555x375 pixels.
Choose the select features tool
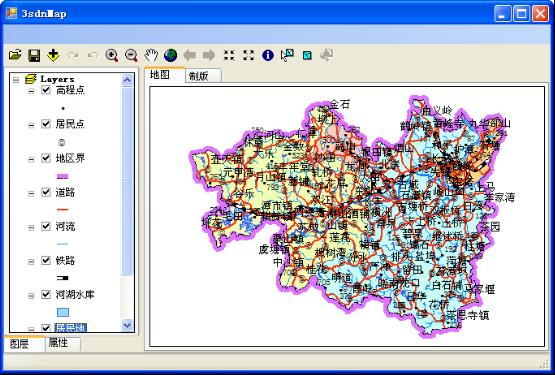click(x=287, y=55)
